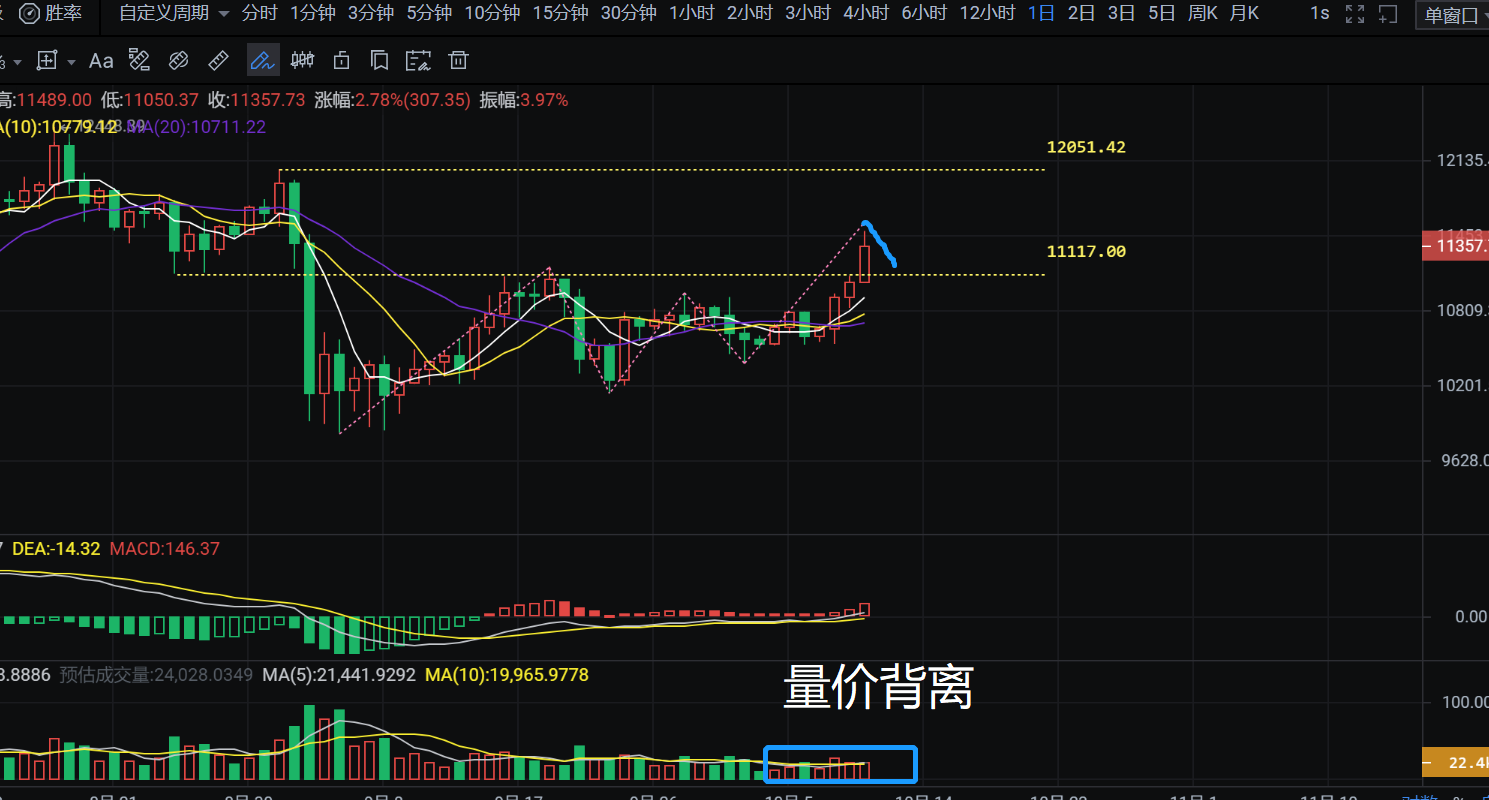
Task: Select the 15分钟 interval
Action: (560, 13)
